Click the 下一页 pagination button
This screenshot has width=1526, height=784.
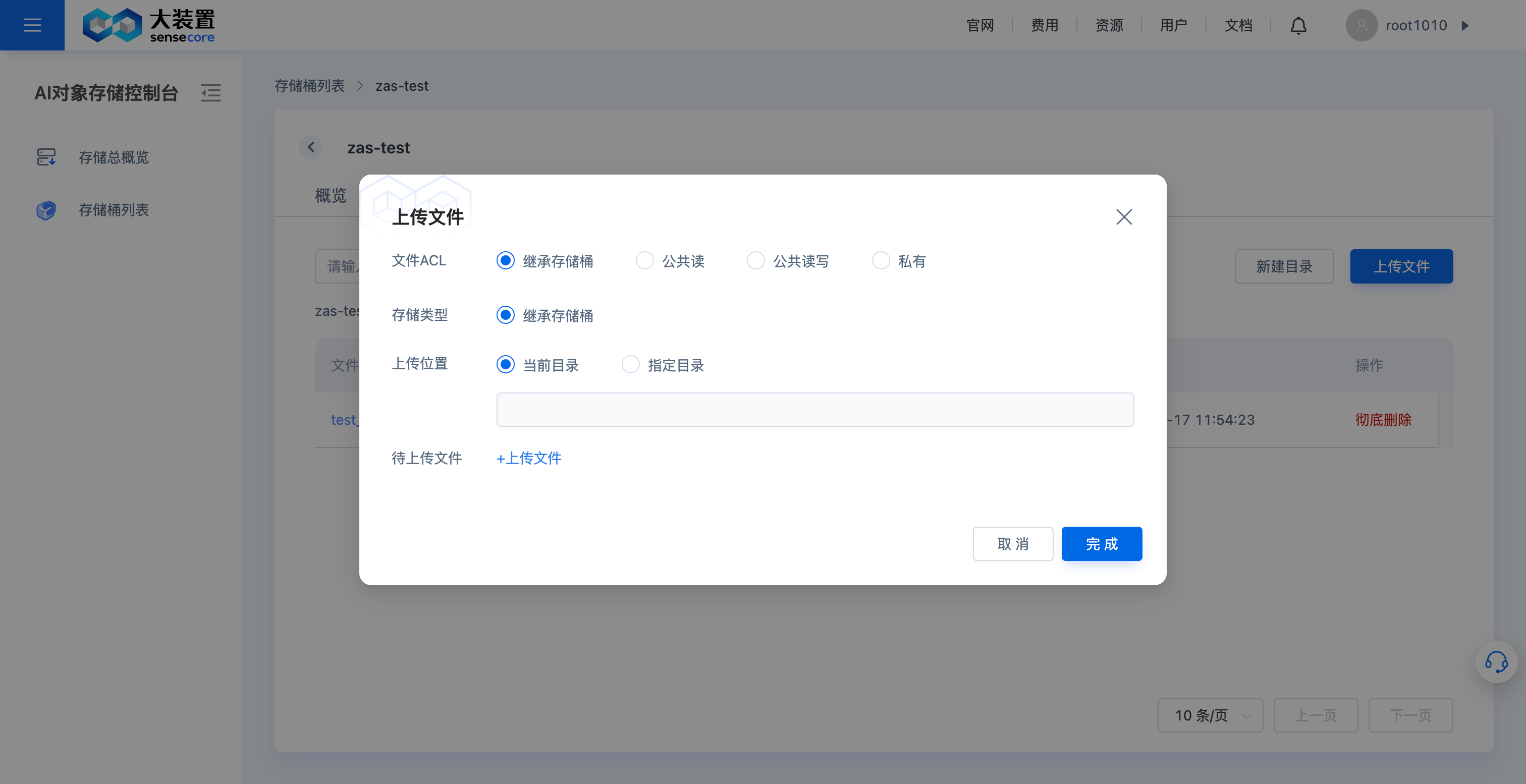[x=1410, y=715]
